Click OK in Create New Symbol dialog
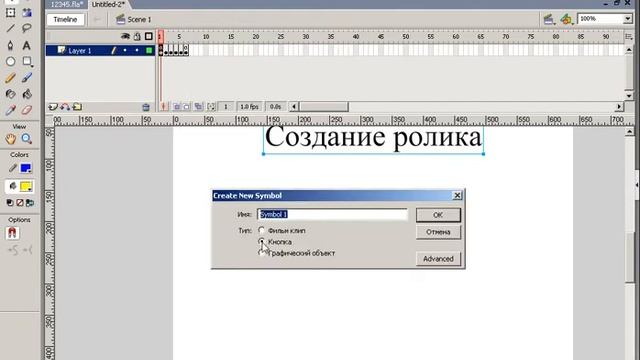640x360 pixels. click(x=438, y=215)
